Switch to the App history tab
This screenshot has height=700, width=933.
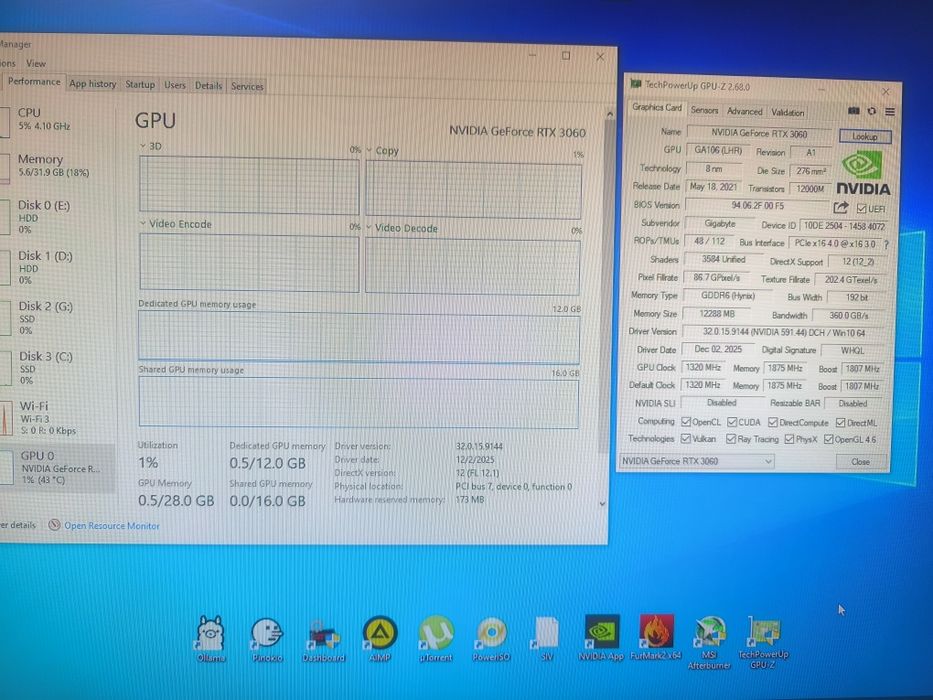tap(93, 84)
